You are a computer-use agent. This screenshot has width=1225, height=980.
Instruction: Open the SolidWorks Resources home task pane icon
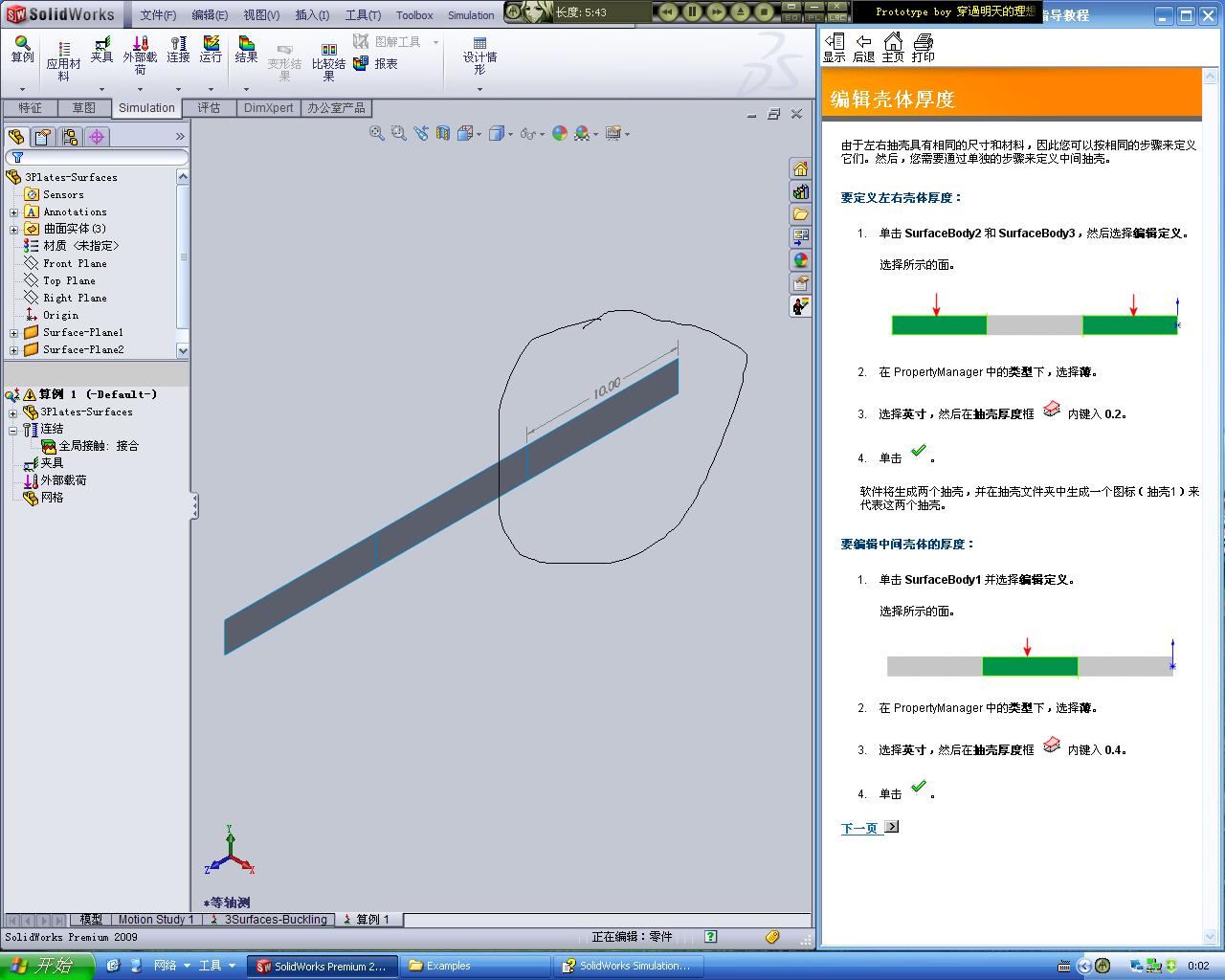pos(800,168)
